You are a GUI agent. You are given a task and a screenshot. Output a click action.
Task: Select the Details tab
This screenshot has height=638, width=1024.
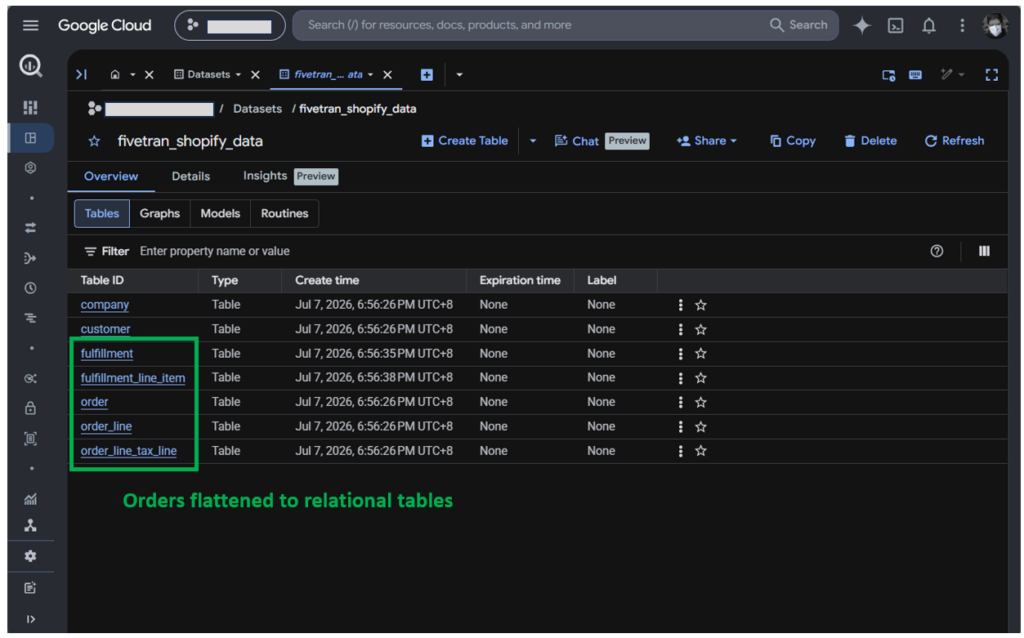(191, 176)
